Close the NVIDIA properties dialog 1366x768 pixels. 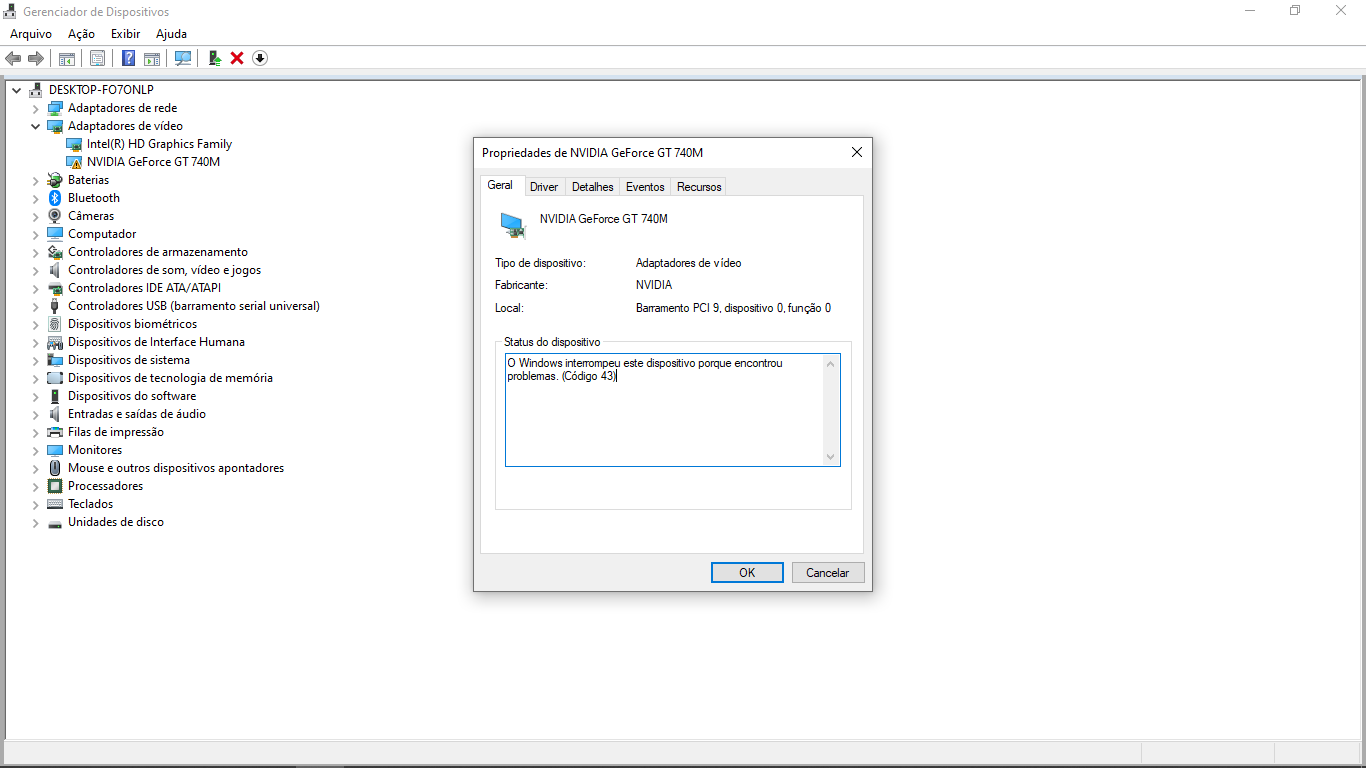point(856,152)
